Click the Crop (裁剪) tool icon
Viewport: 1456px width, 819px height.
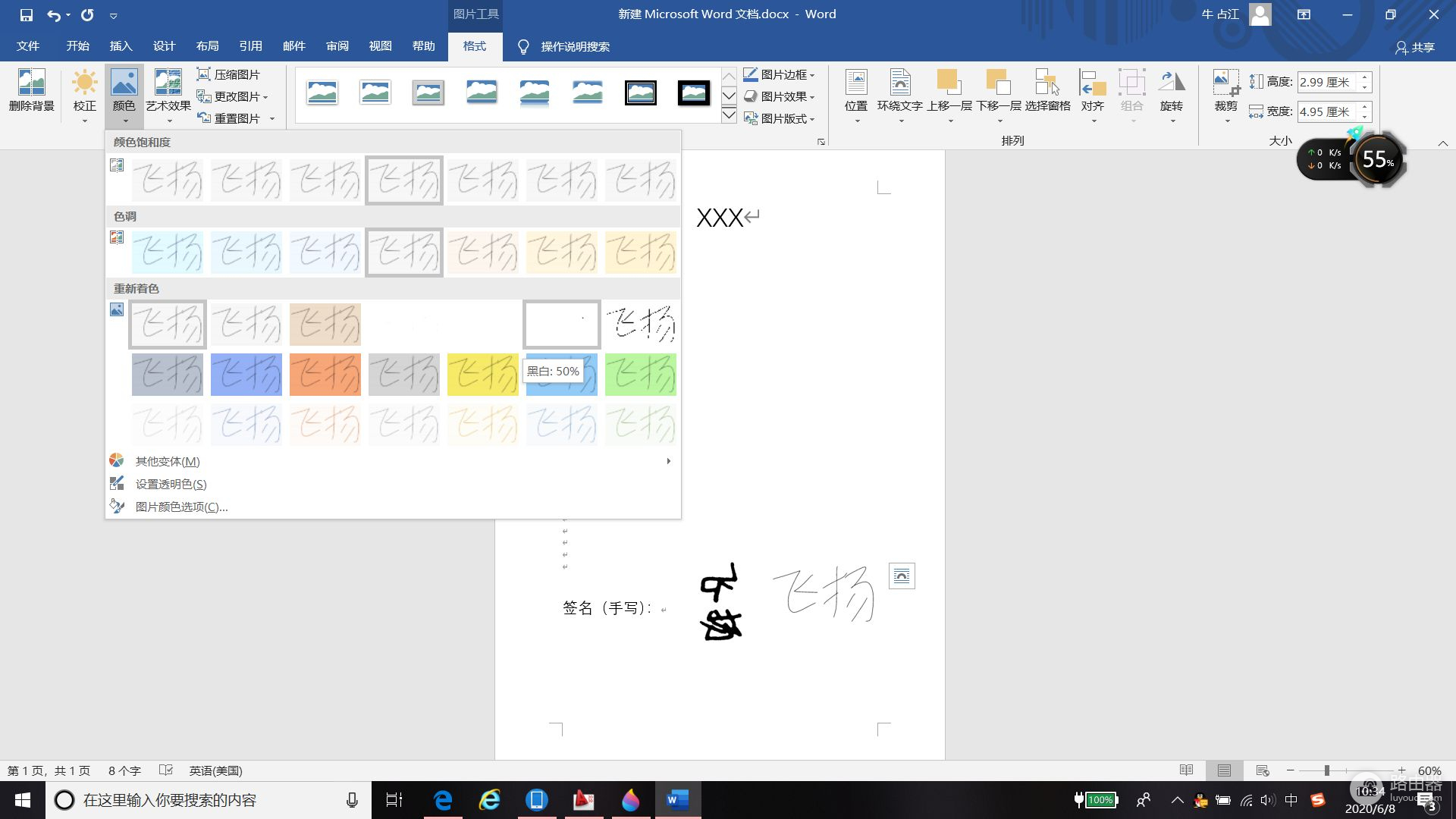[x=1225, y=82]
